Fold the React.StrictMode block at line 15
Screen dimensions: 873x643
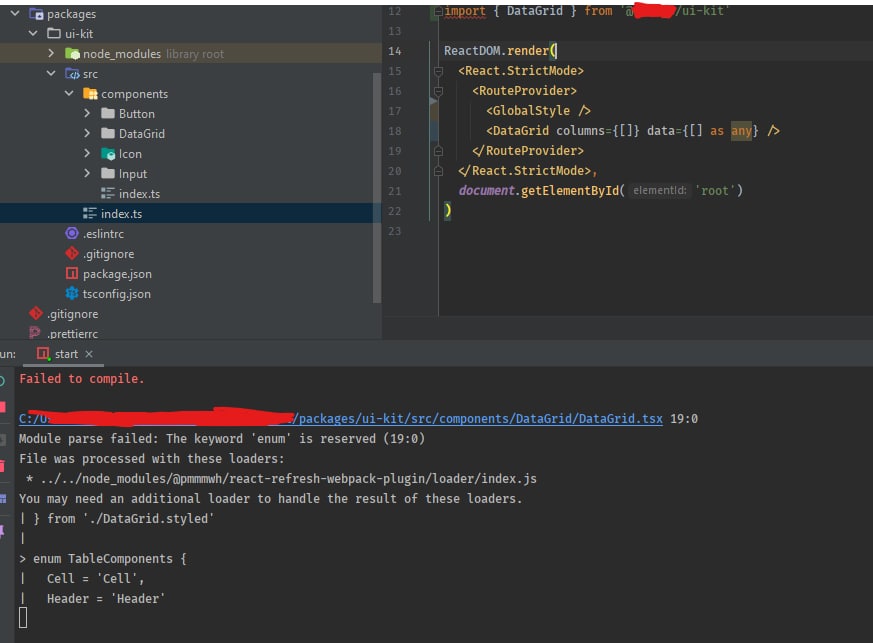(x=438, y=71)
